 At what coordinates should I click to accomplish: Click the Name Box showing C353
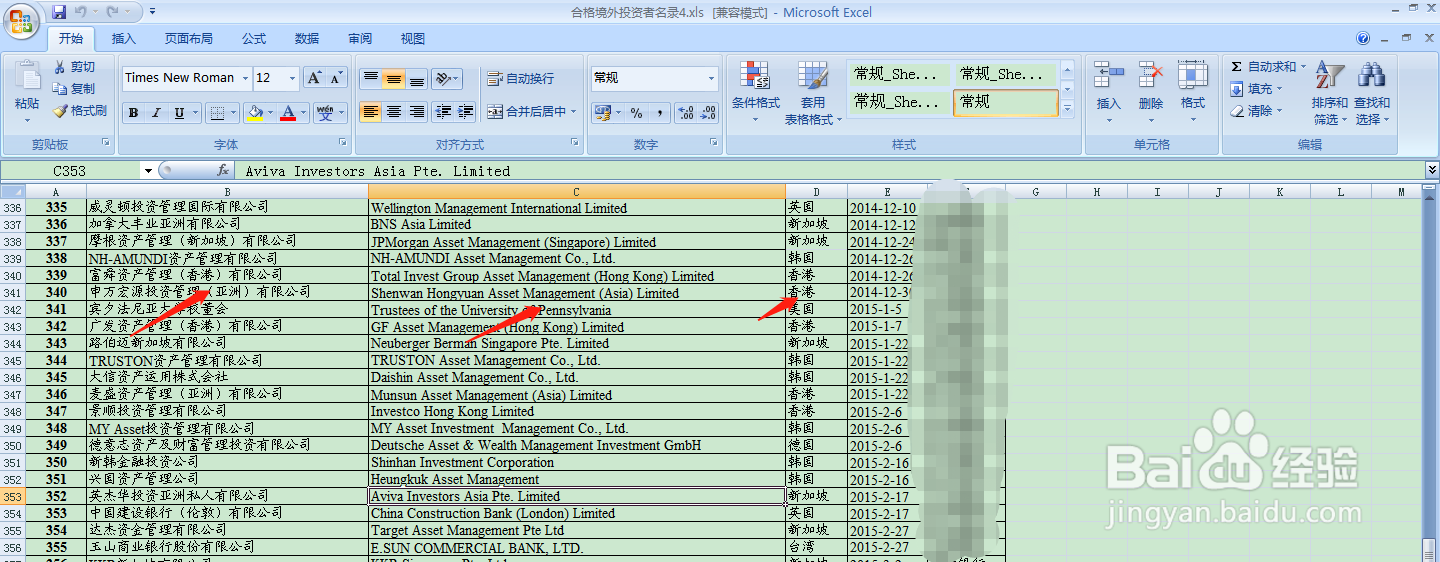[70, 171]
